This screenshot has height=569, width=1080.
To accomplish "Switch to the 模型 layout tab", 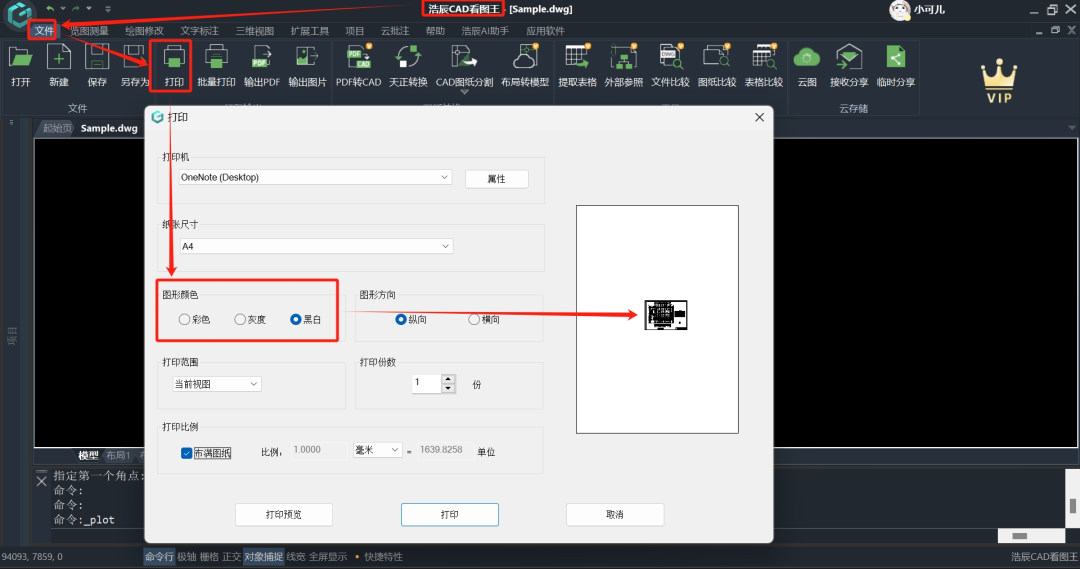I will (x=87, y=455).
